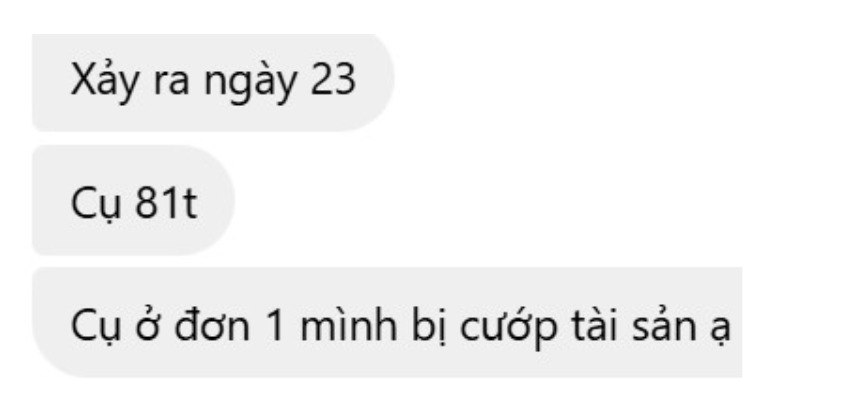The image size is (849, 402).
Task: Click the word "mình" in third message
Action: coord(348,326)
